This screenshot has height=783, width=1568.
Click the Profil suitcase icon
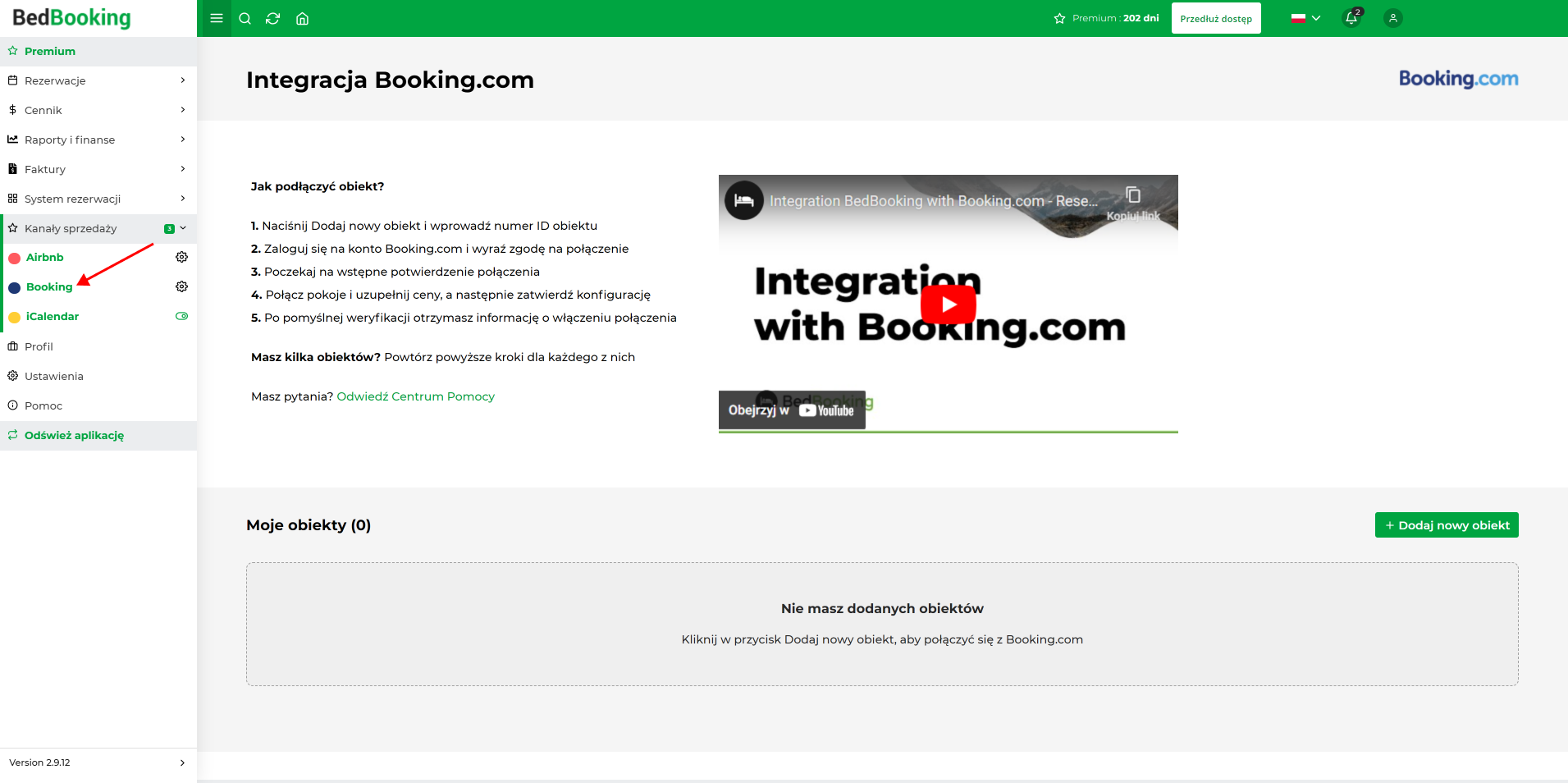12,346
